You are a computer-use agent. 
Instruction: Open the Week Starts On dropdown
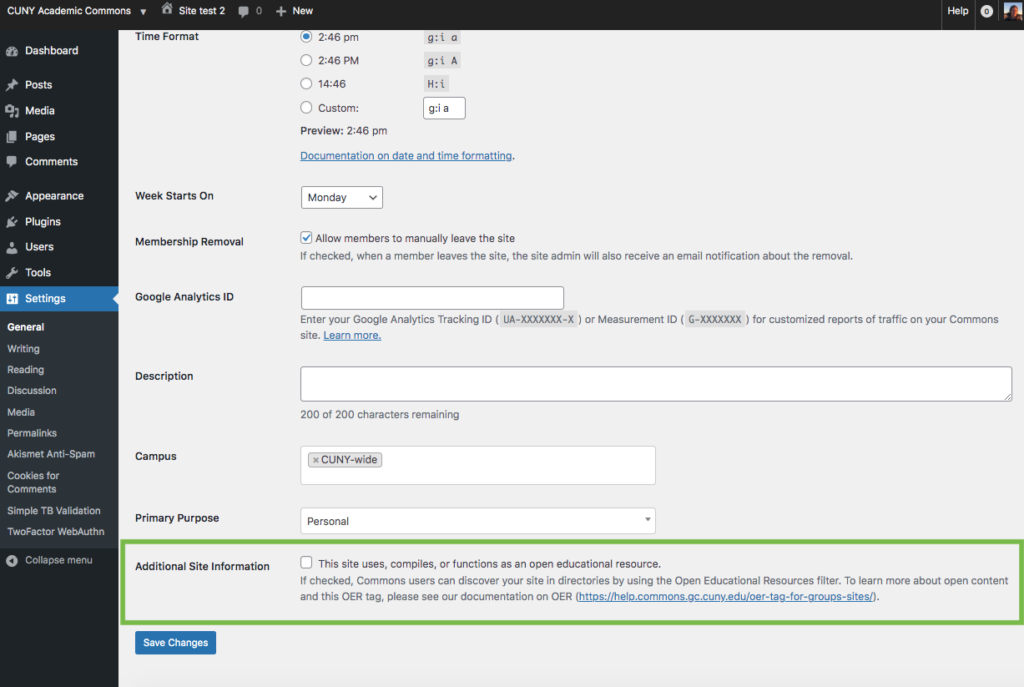point(342,197)
